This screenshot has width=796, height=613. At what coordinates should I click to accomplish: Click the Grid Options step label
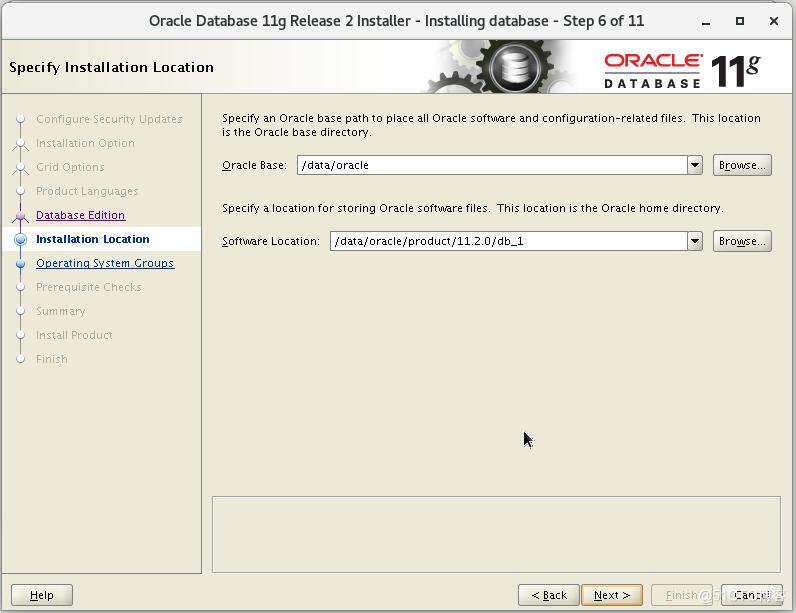70,167
